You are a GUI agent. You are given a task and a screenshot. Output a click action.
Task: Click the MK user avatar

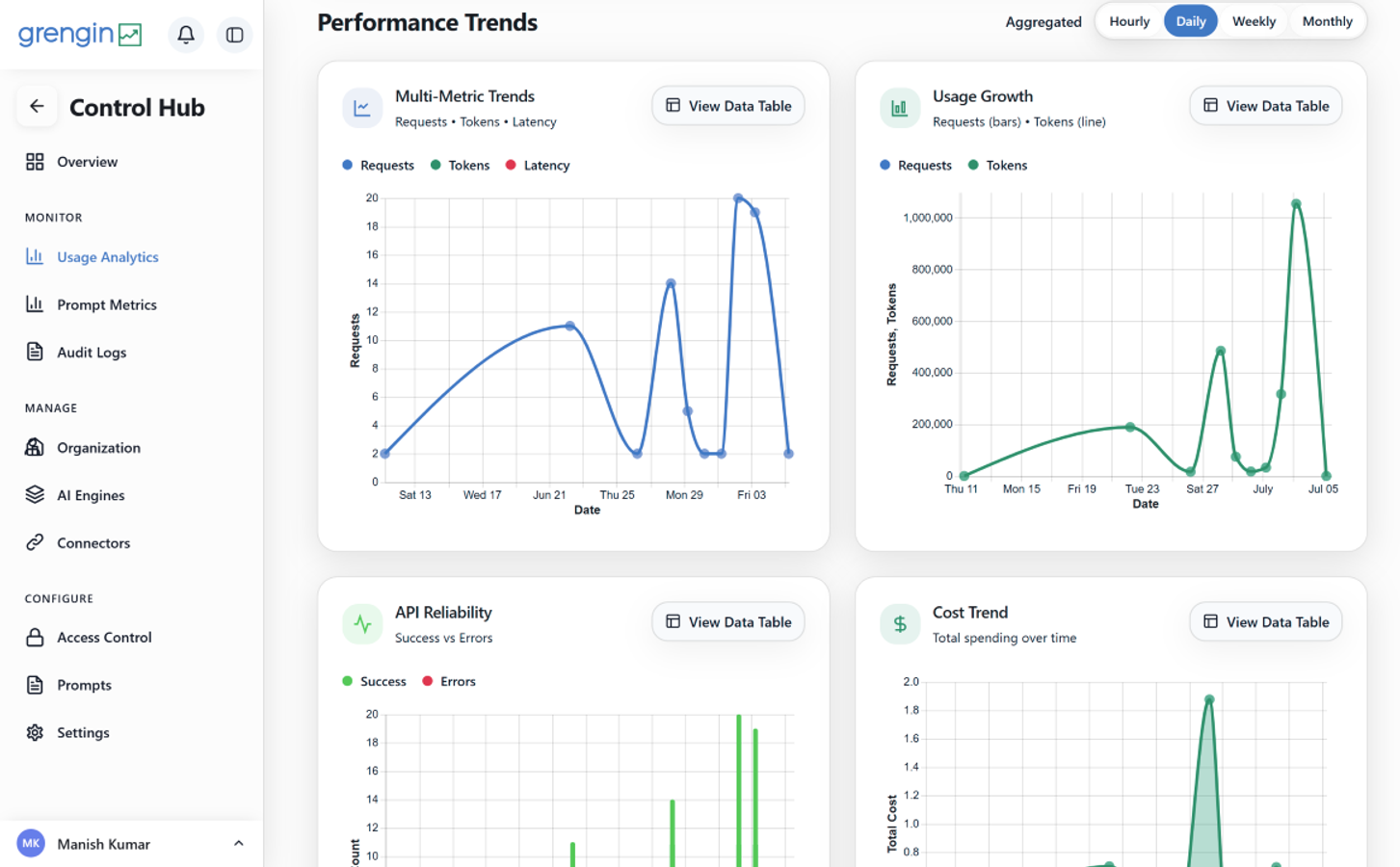pos(31,843)
